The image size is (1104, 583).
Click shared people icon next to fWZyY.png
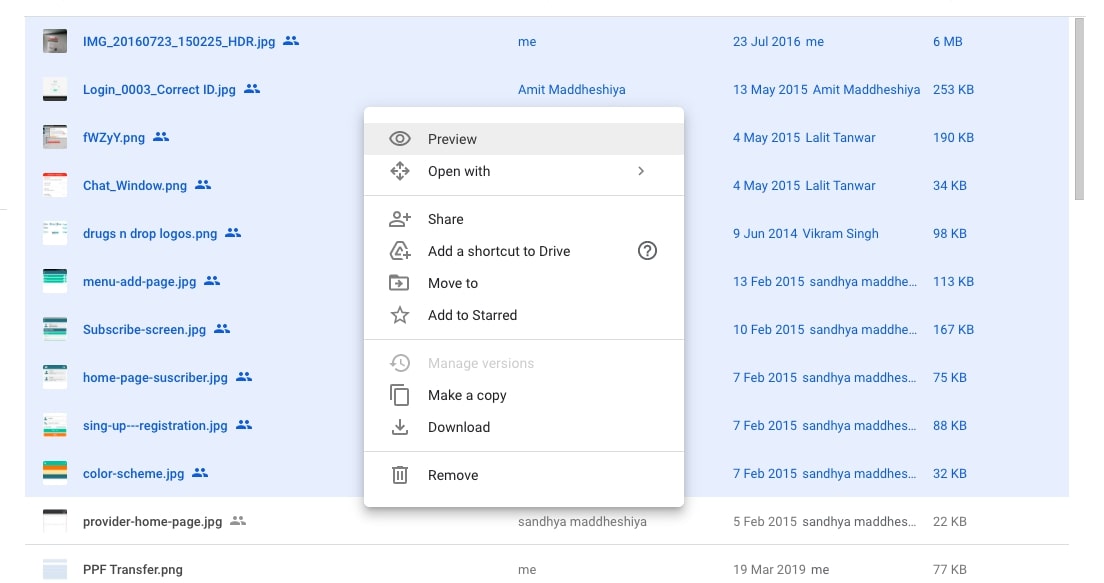tap(161, 137)
